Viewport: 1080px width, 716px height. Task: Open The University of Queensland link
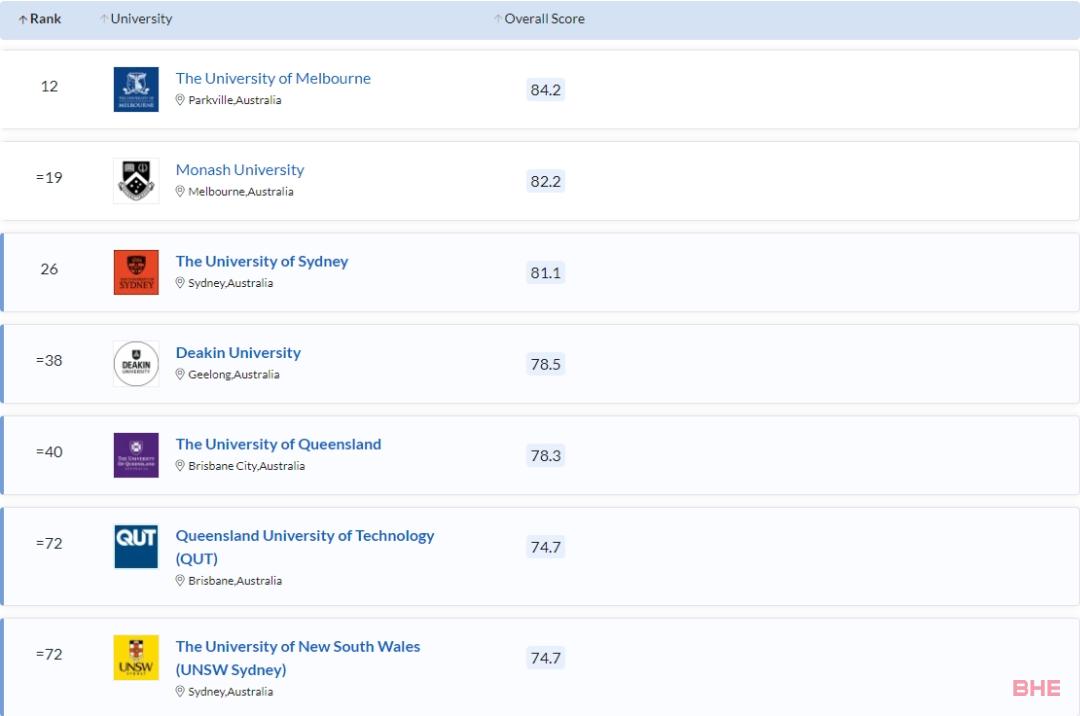[278, 444]
